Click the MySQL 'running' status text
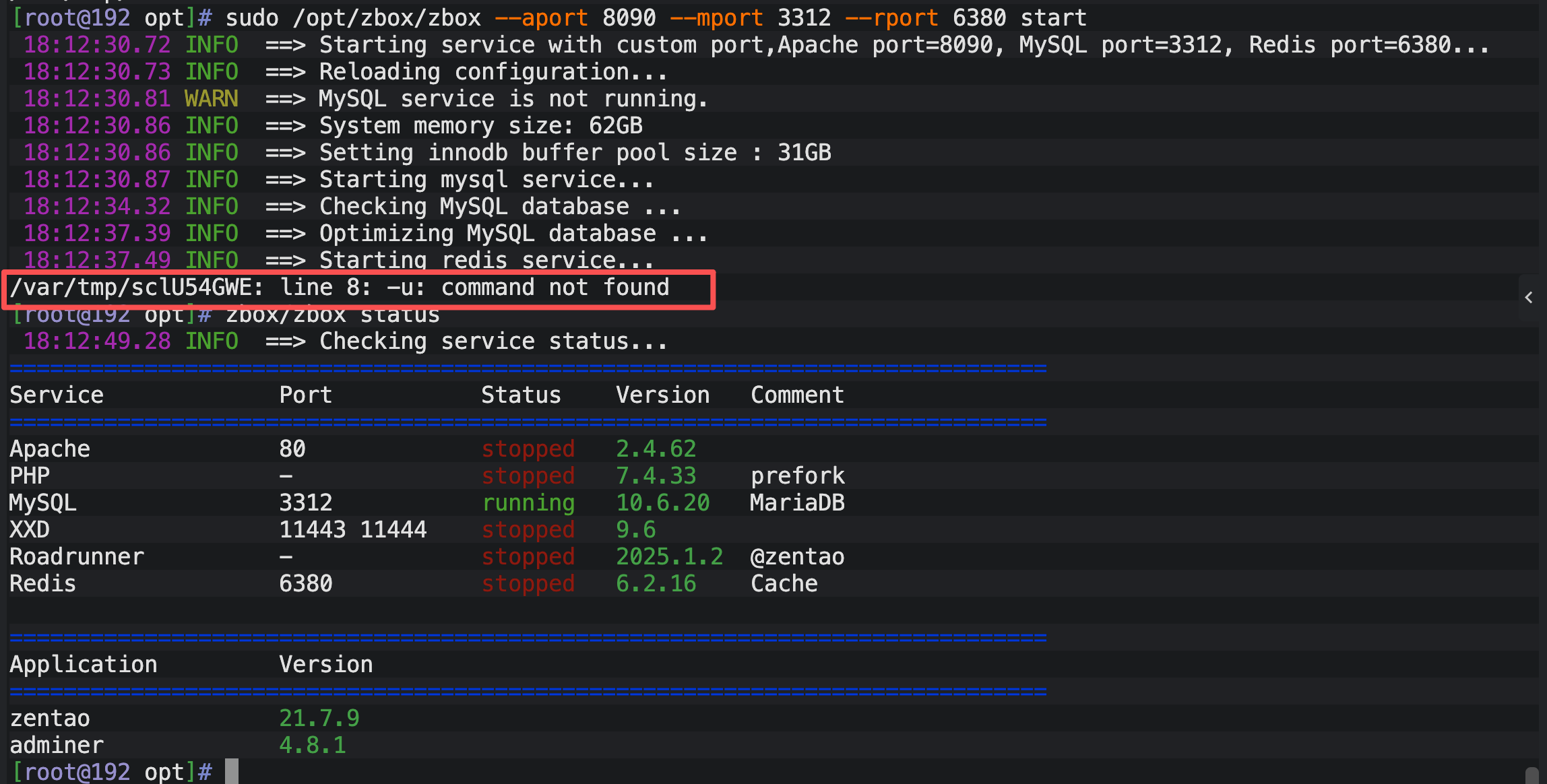The image size is (1547, 784). [x=528, y=503]
